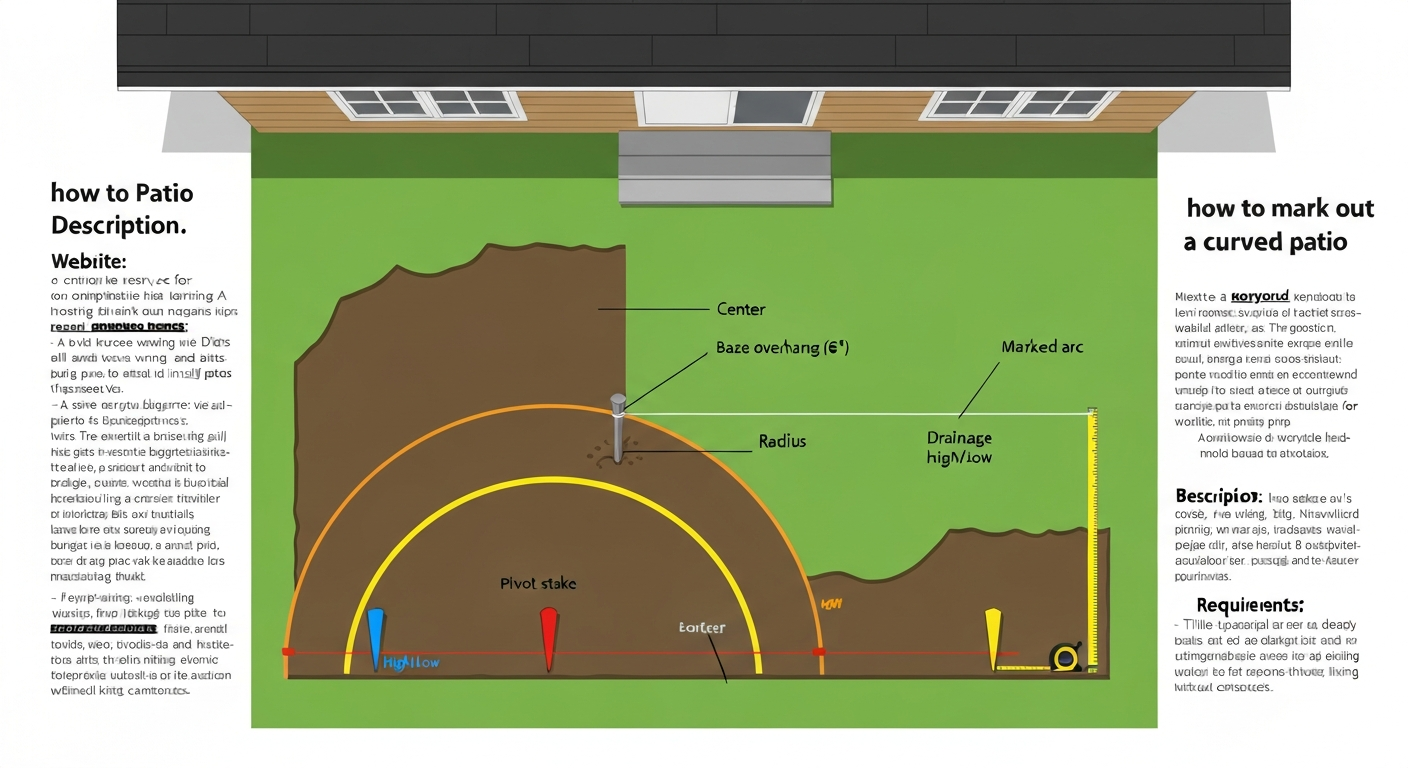Click the blue stake marker
The height and width of the screenshot is (768, 1408).
[x=375, y=638]
